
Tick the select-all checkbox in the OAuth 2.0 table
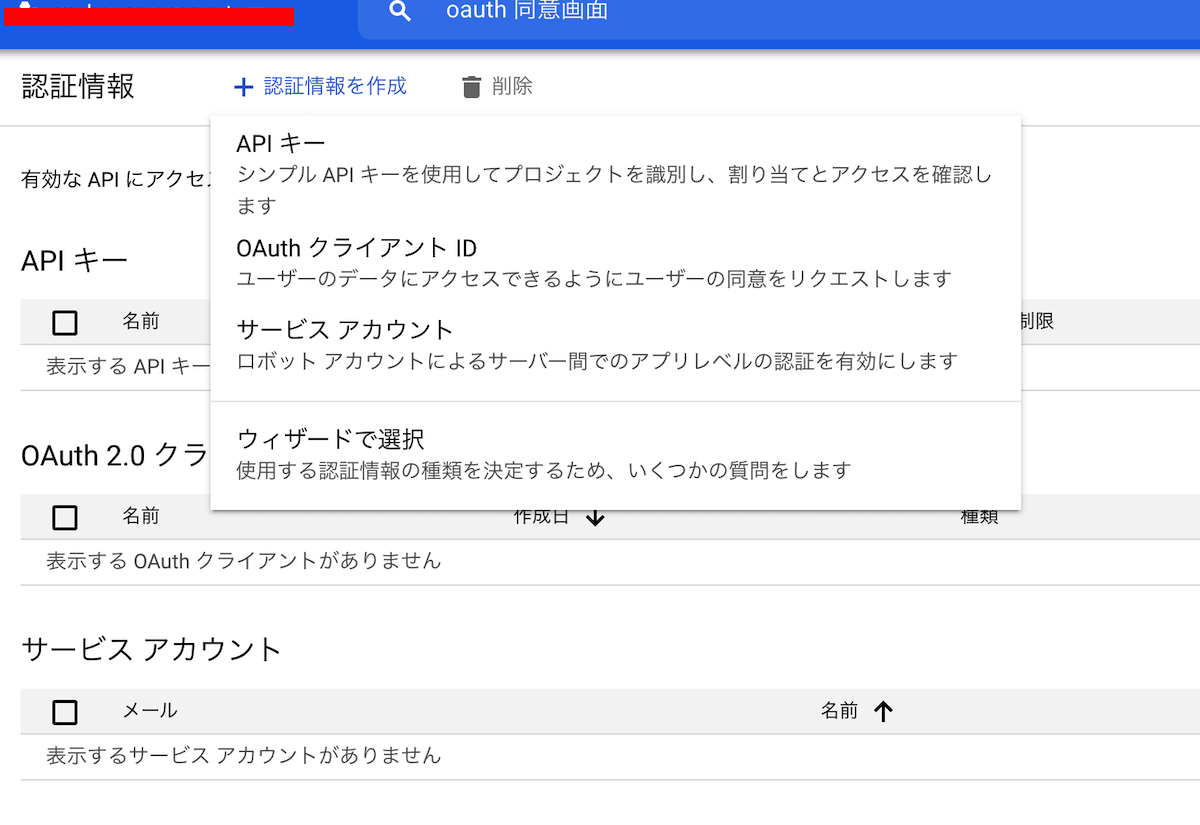pyautogui.click(x=65, y=517)
